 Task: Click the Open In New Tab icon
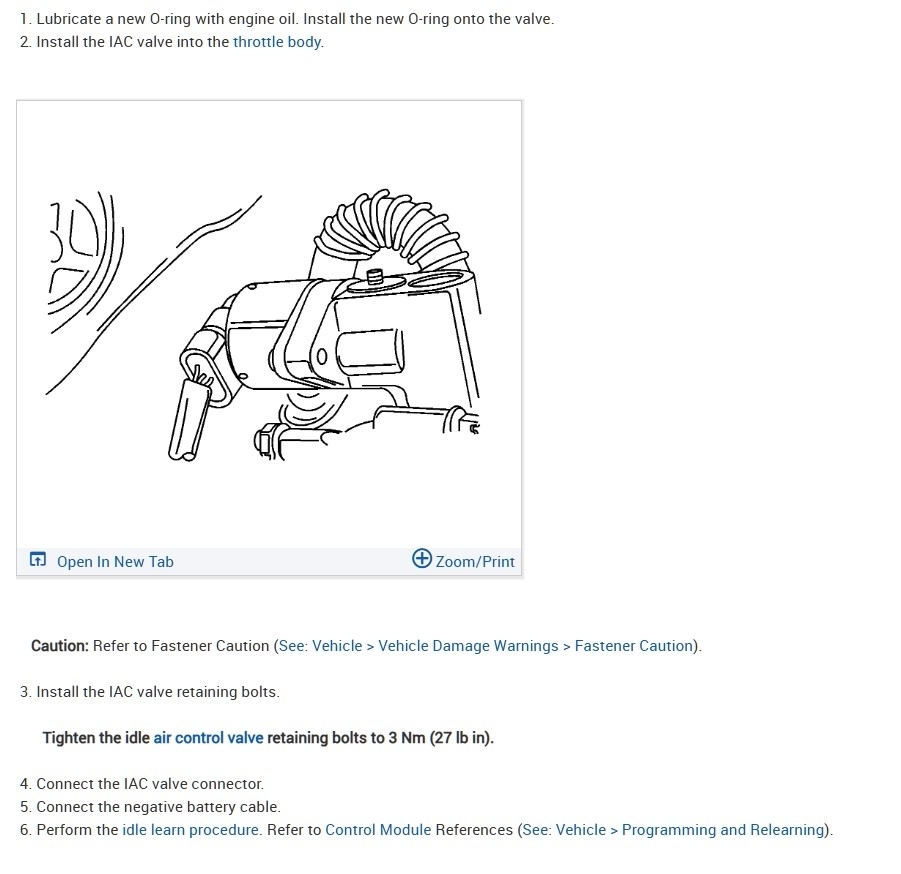click(38, 559)
